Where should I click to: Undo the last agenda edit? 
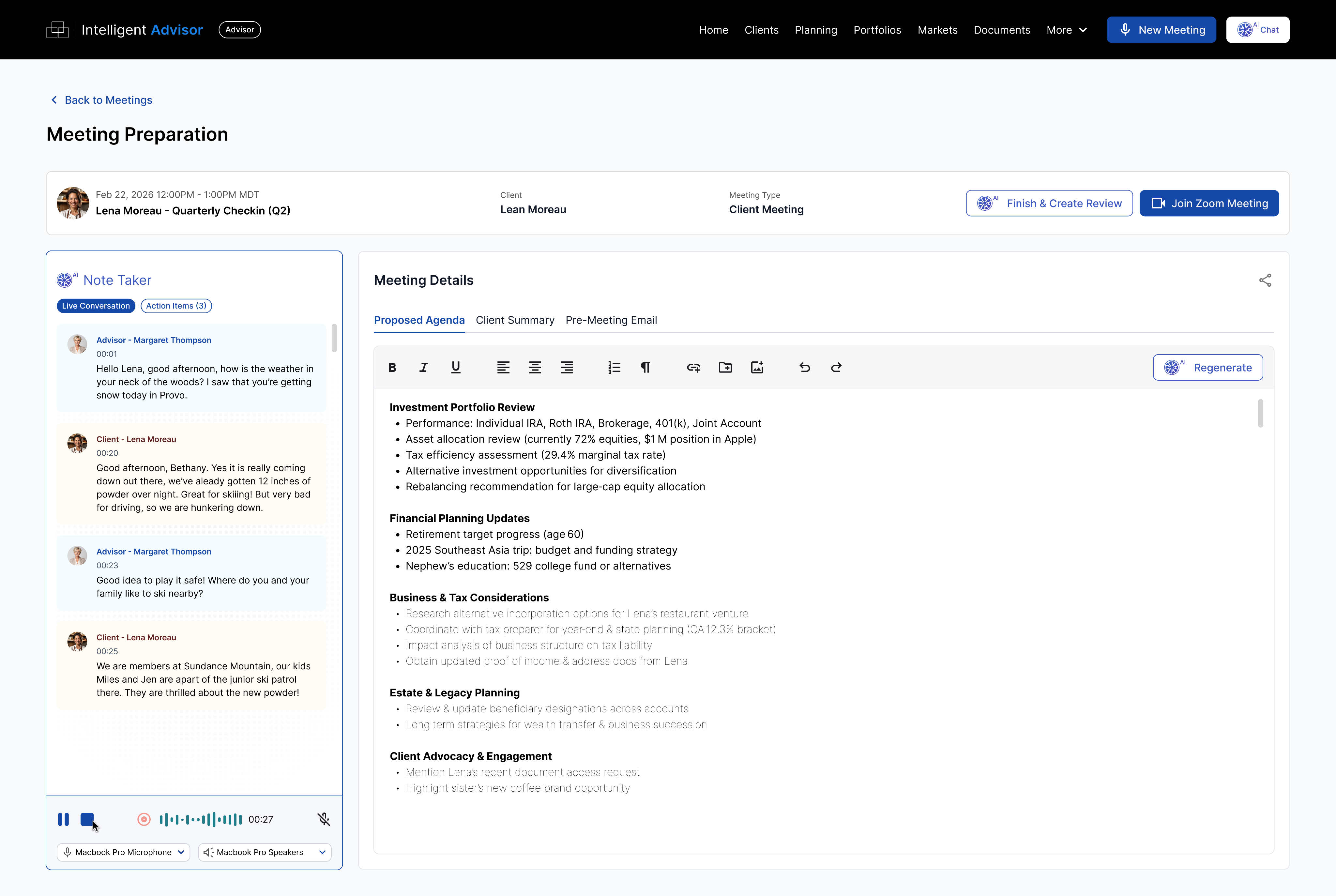point(805,367)
